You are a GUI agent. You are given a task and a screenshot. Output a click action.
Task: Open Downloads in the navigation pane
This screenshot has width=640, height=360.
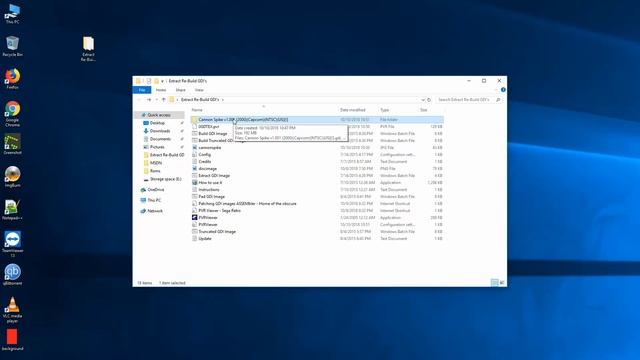[x=160, y=131]
